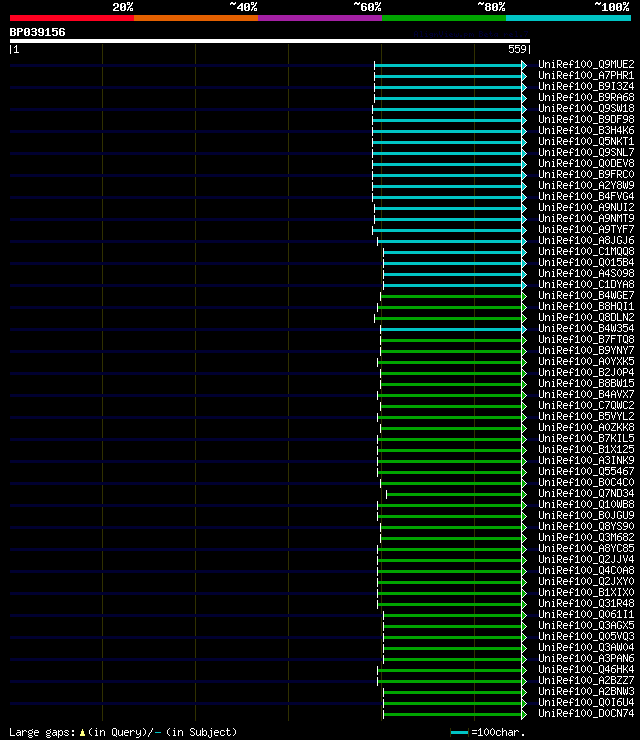Open hit UniRef100_Q015B4
This screenshot has height=740, width=640.
click(x=586, y=262)
